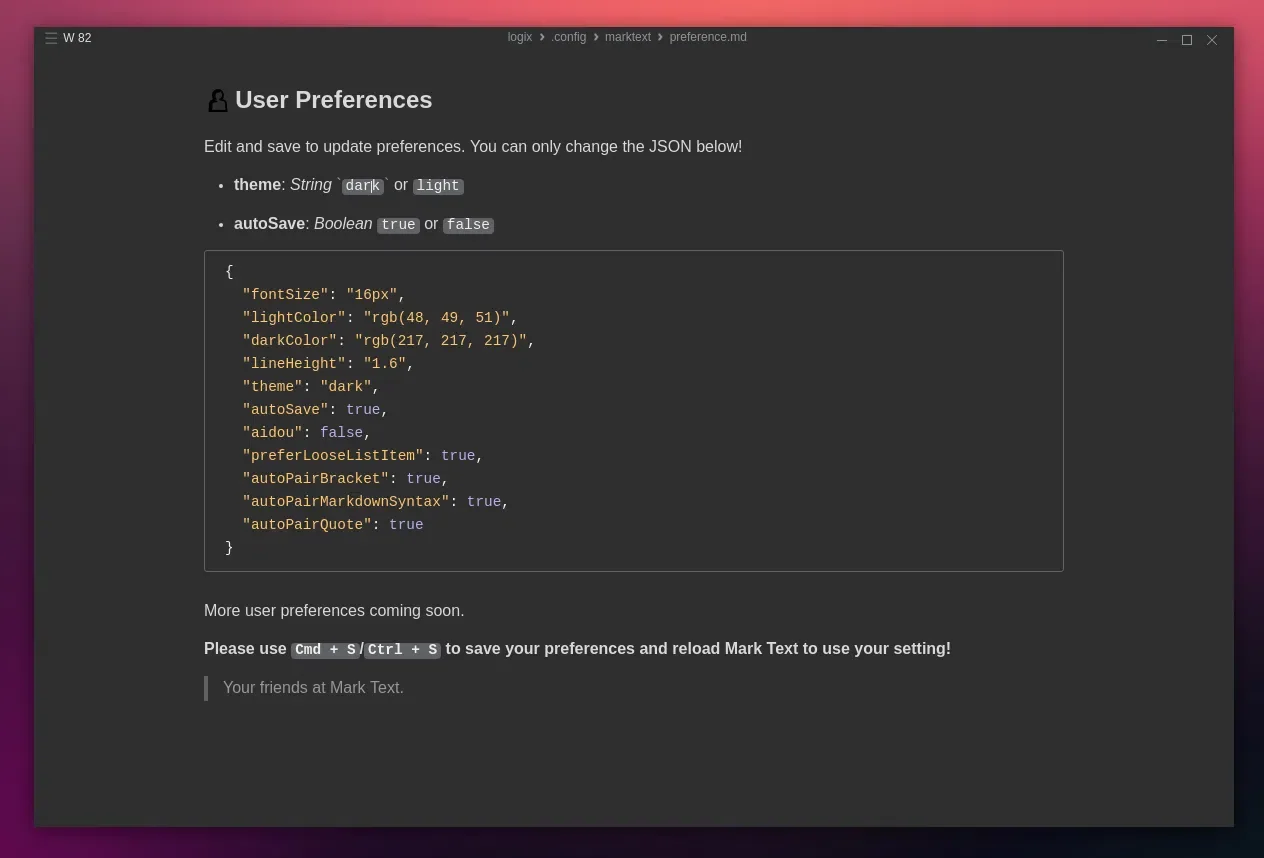Click the "theme" key in JSON block

(x=272, y=387)
